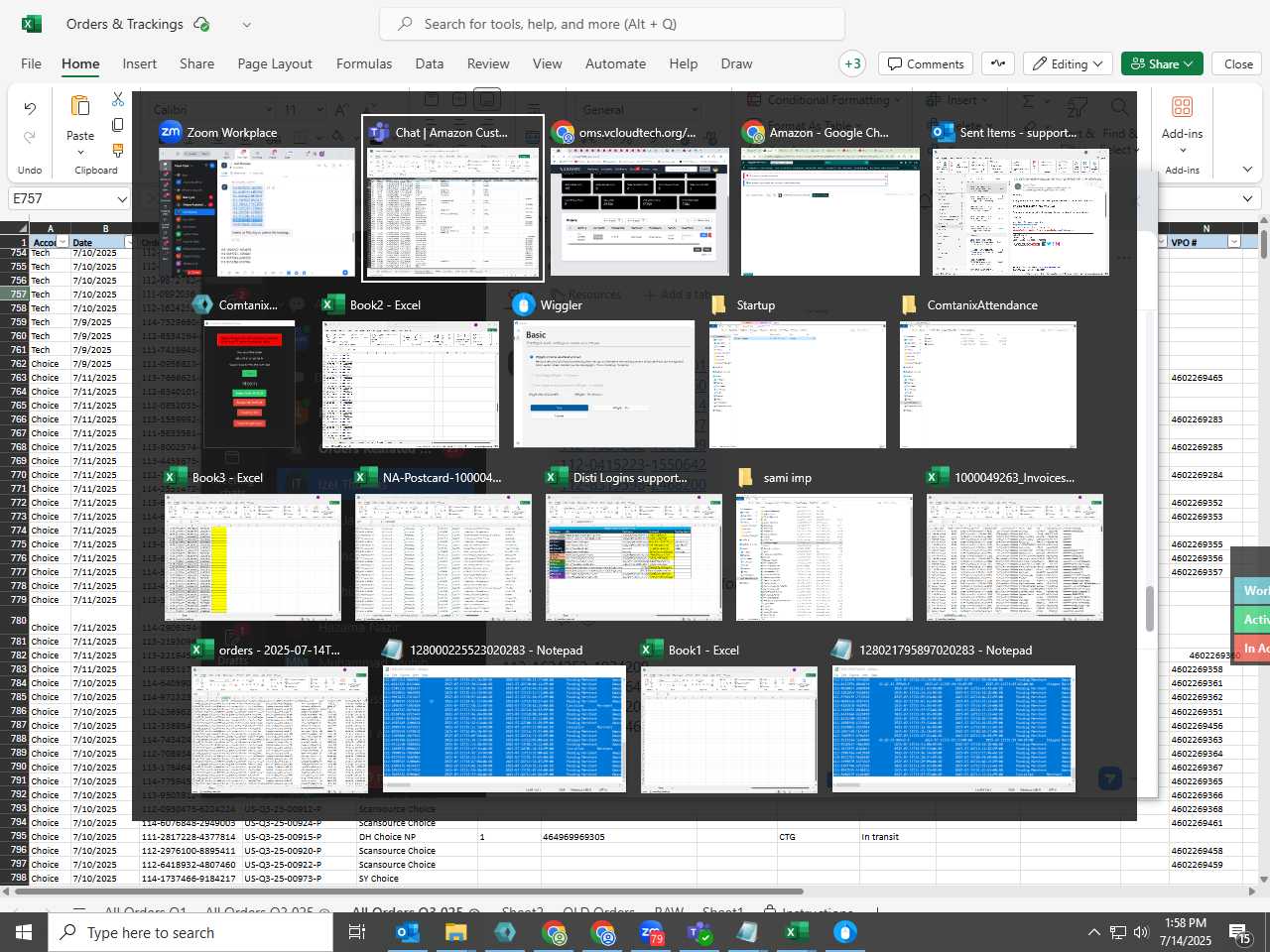This screenshot has height=952, width=1270.
Task: Click the Paste clipboard icon
Action: tap(80, 106)
